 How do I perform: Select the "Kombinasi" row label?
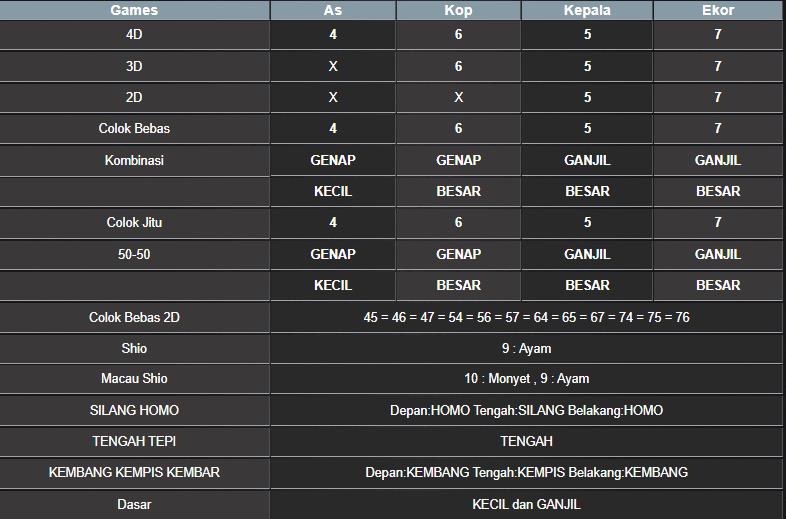(x=134, y=160)
